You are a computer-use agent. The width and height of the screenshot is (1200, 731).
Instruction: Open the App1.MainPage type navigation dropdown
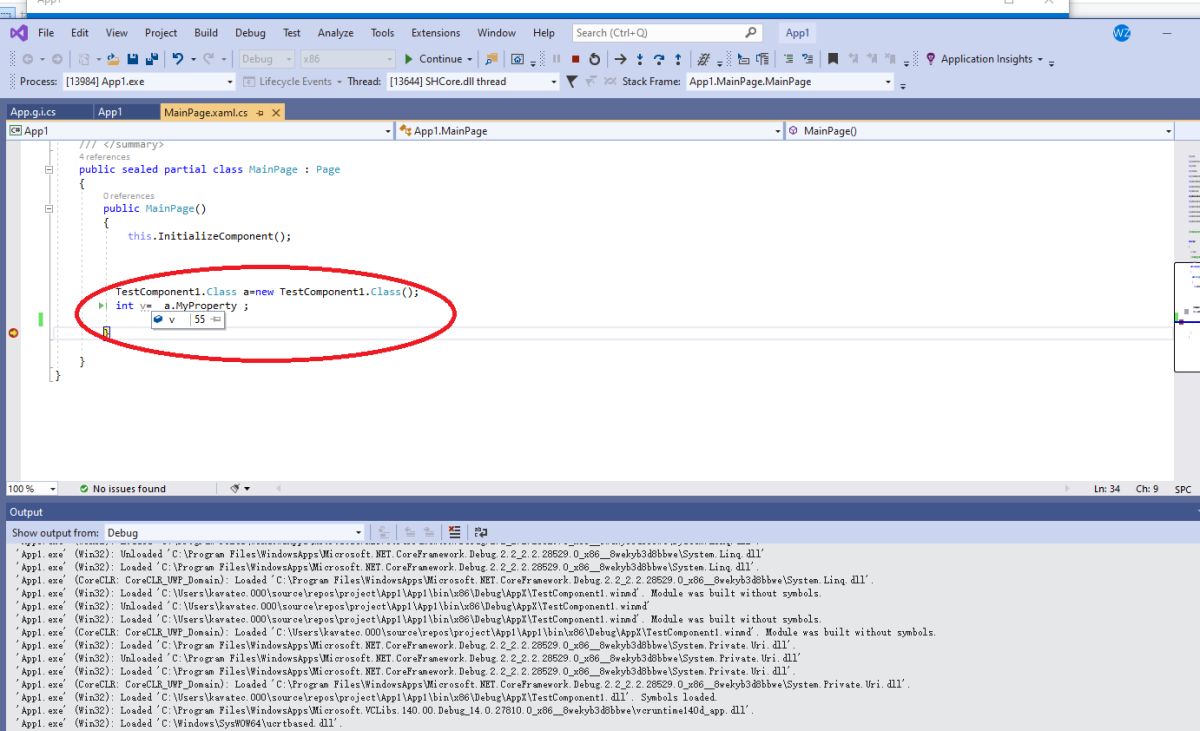click(x=589, y=131)
